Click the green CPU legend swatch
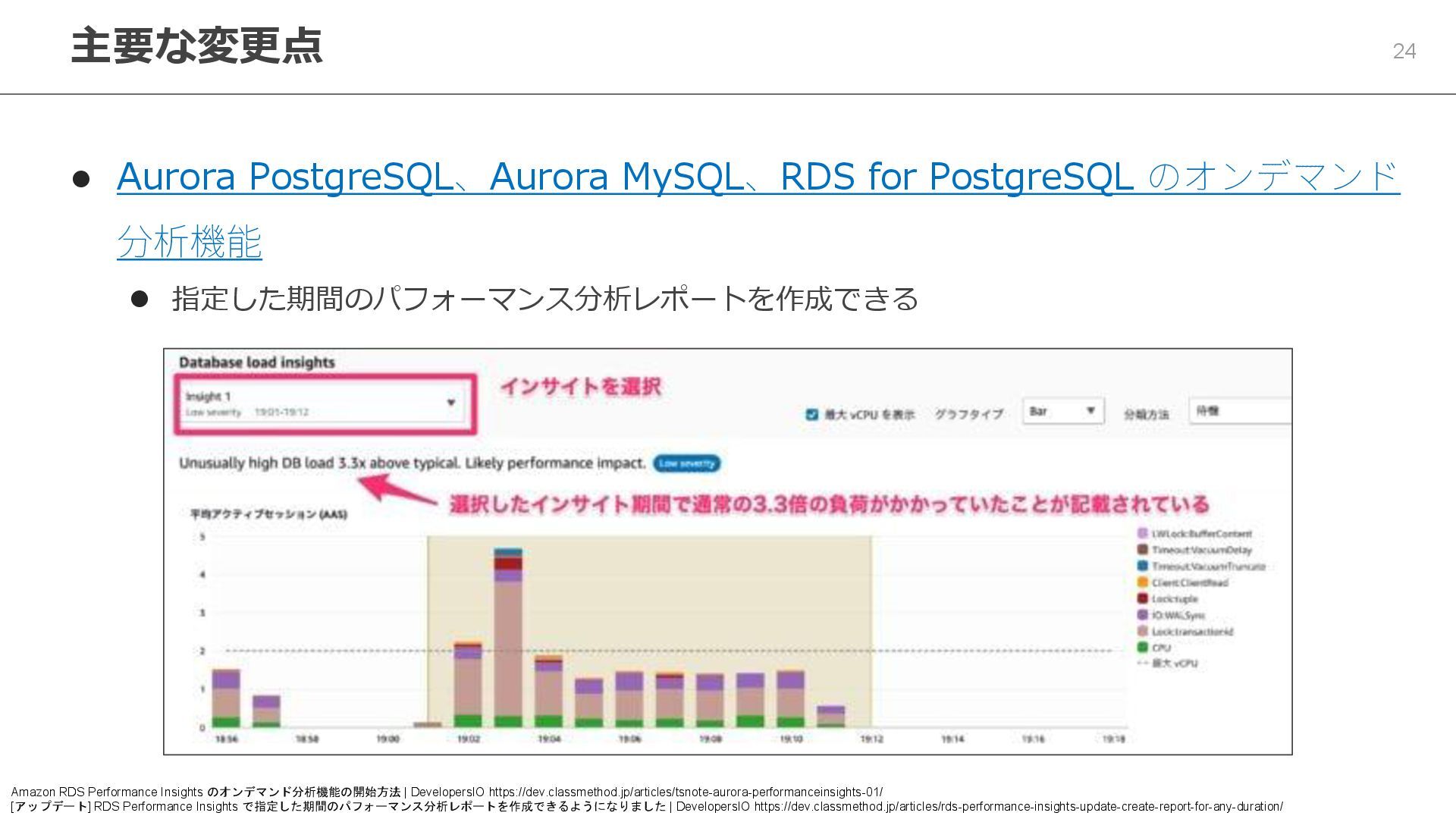The height and width of the screenshot is (819, 1456). 1142,648
